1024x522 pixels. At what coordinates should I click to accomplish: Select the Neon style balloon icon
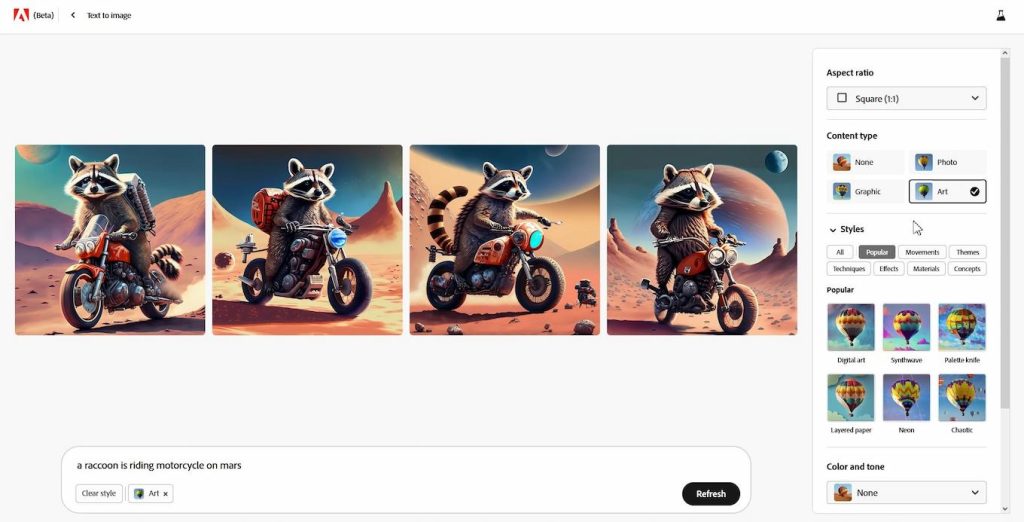coord(906,397)
